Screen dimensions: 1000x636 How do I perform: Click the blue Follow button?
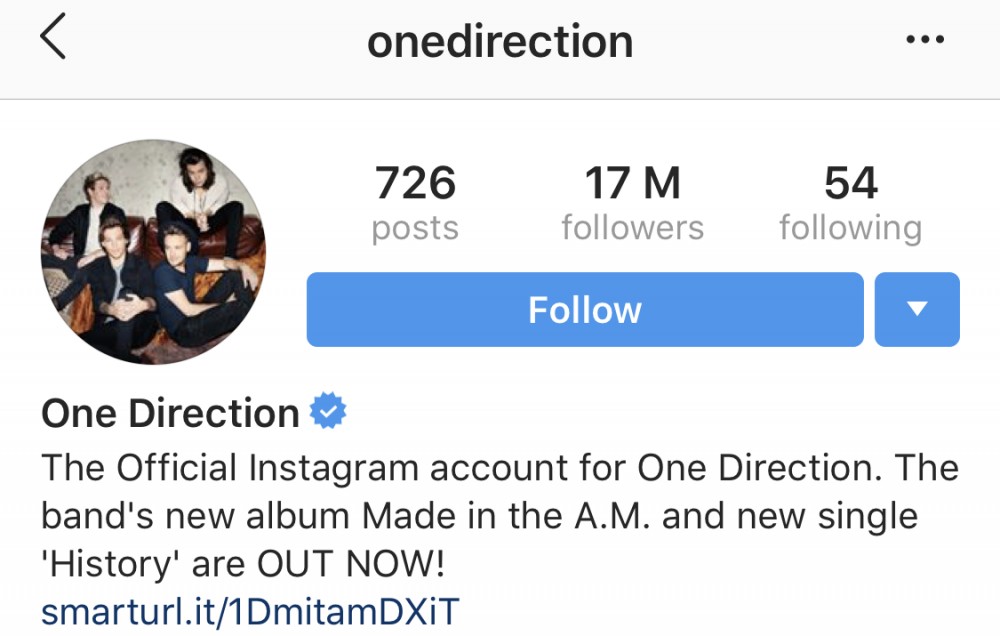point(584,310)
